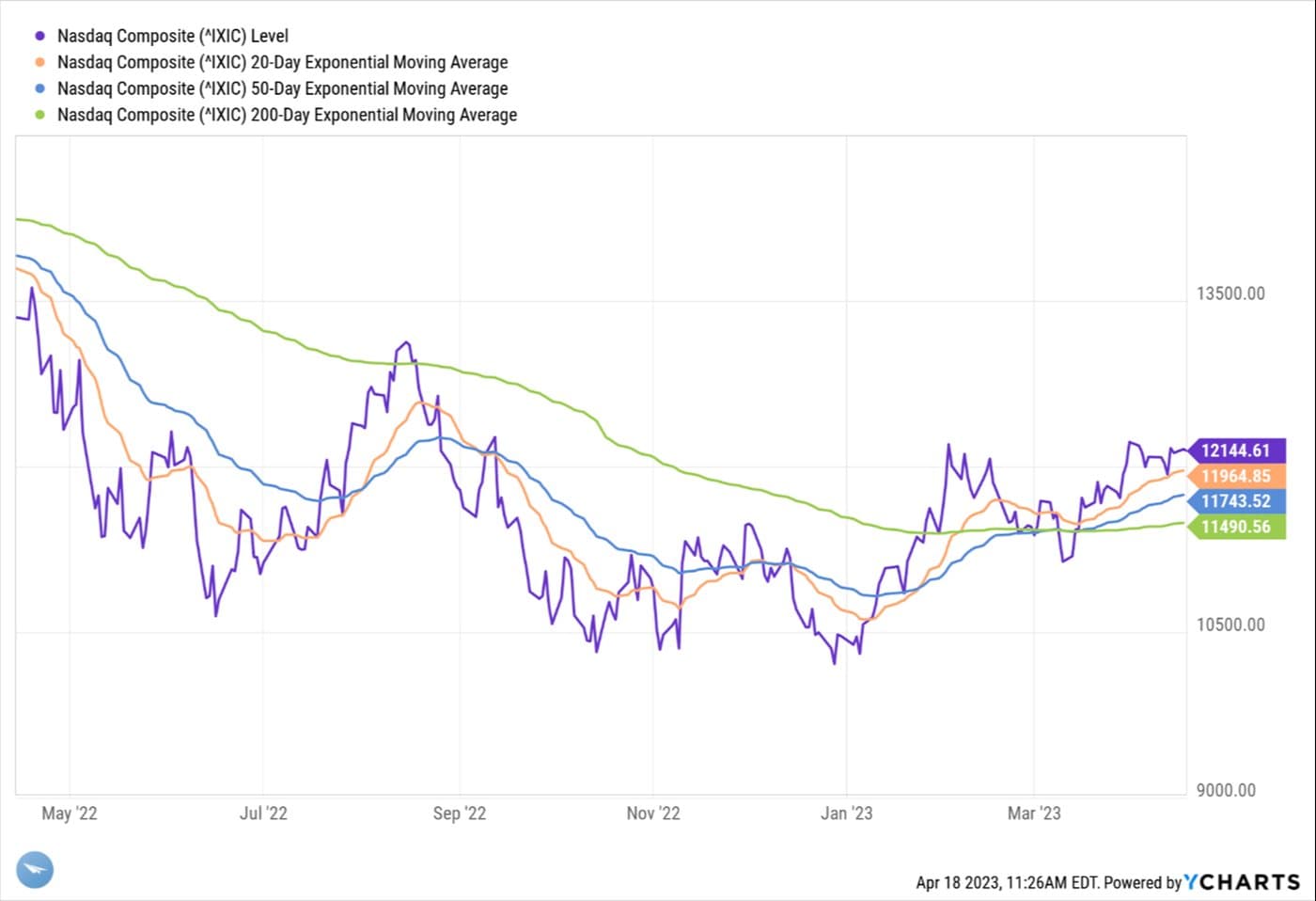
Task: Select the 200-Day Exponential Moving Average legend label
Action: 288,115
